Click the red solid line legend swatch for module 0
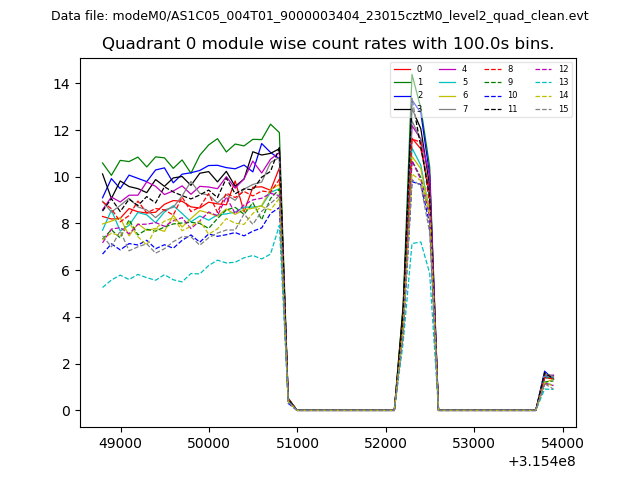The width and height of the screenshot is (640, 480). coord(401,70)
